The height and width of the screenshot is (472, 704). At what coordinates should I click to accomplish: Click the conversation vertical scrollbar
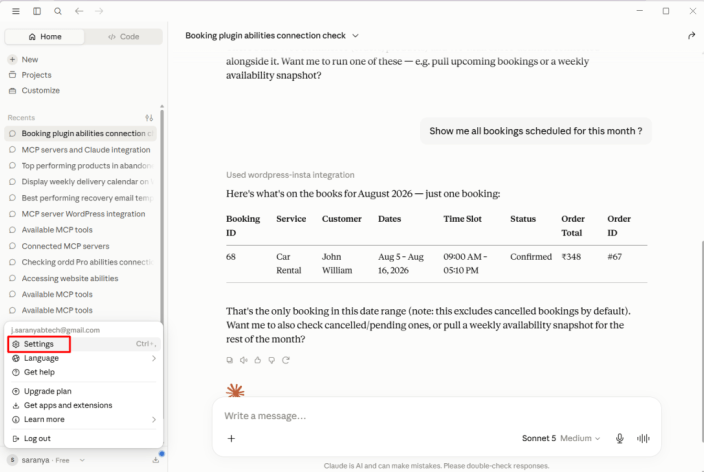pyautogui.click(x=702, y=341)
